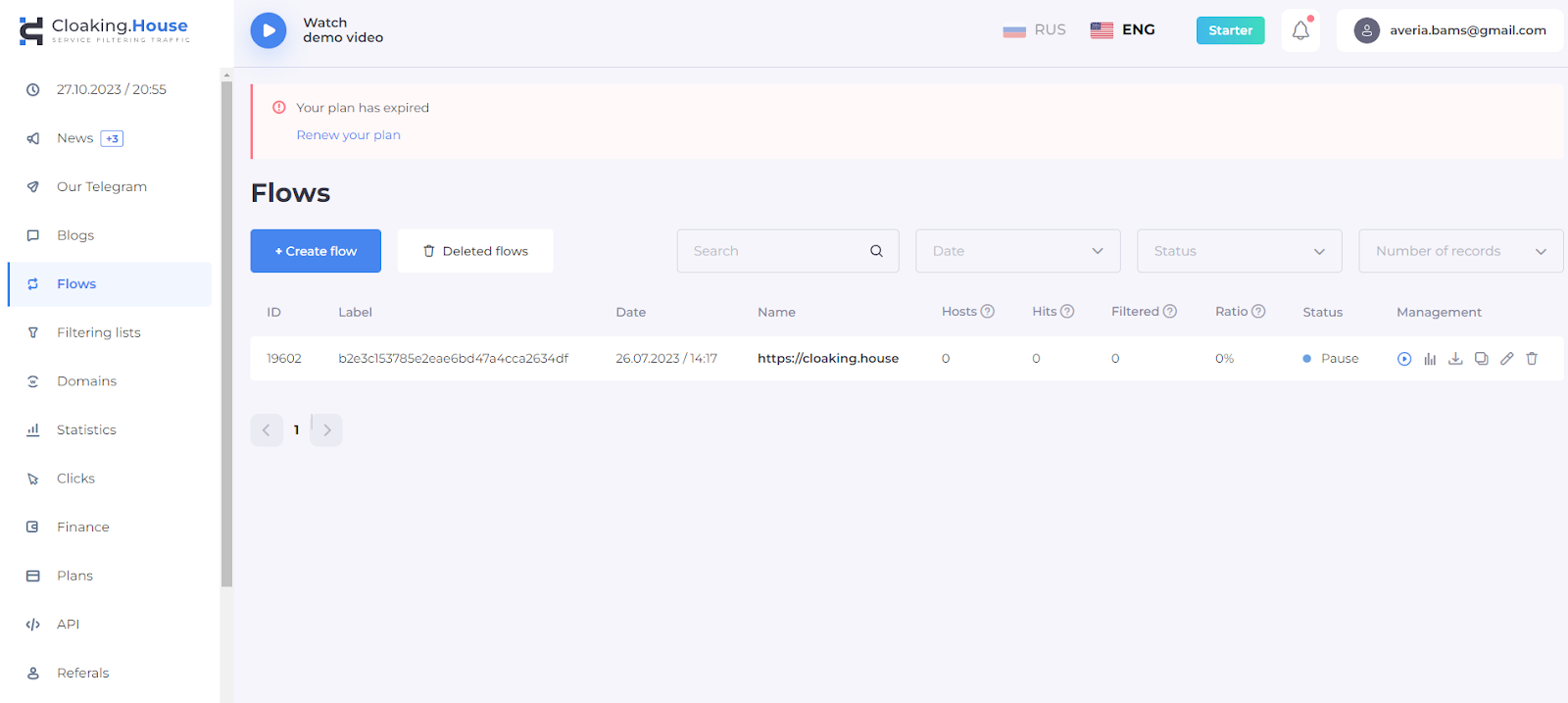Focus the flows Search field
1568x703 pixels.
click(774, 251)
